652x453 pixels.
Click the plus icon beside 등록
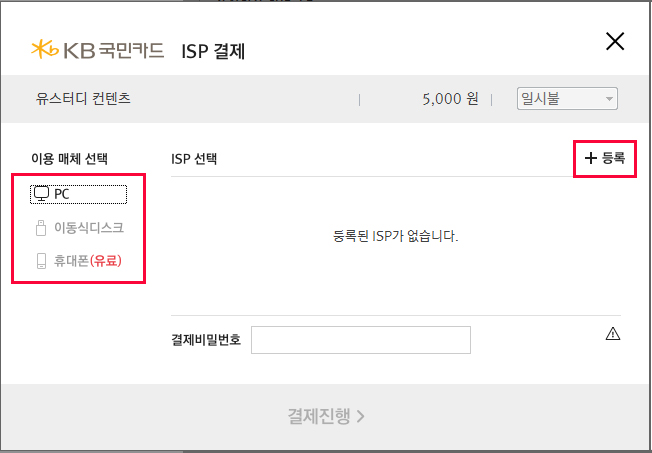(591, 158)
